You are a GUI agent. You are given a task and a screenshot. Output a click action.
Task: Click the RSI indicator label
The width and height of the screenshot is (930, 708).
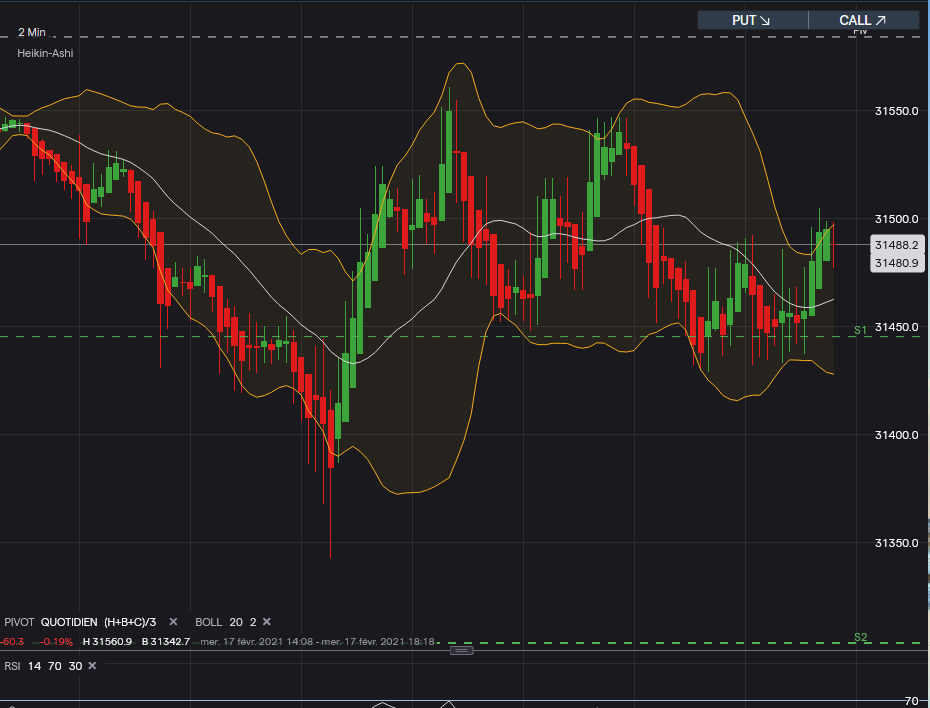13,666
